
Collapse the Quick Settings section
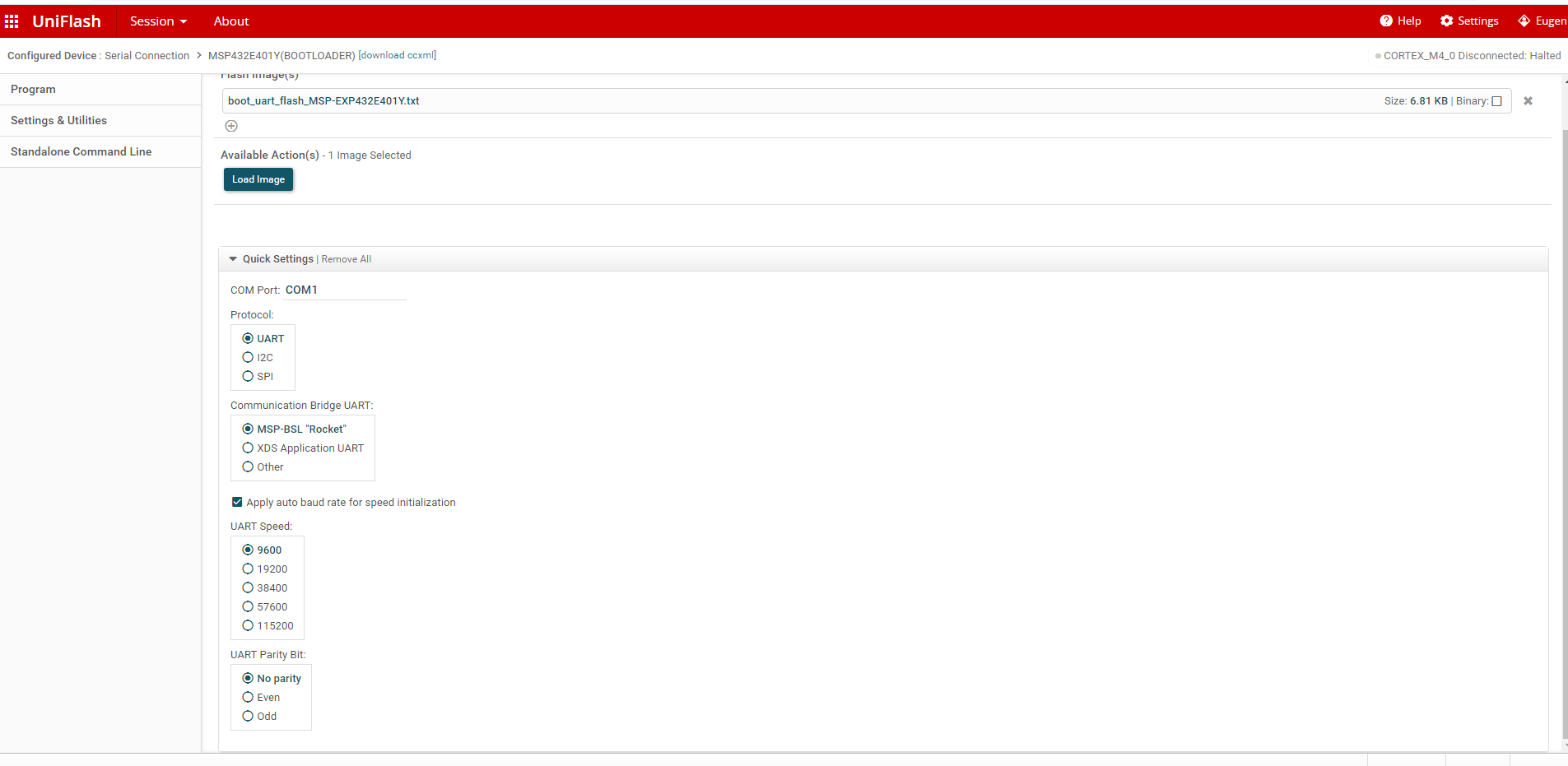click(x=233, y=259)
